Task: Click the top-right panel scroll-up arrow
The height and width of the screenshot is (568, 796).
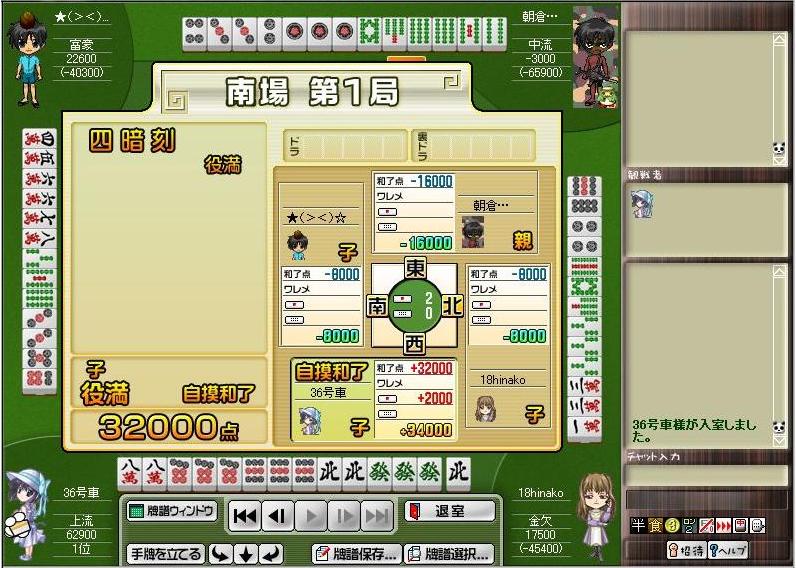Action: (x=779, y=40)
